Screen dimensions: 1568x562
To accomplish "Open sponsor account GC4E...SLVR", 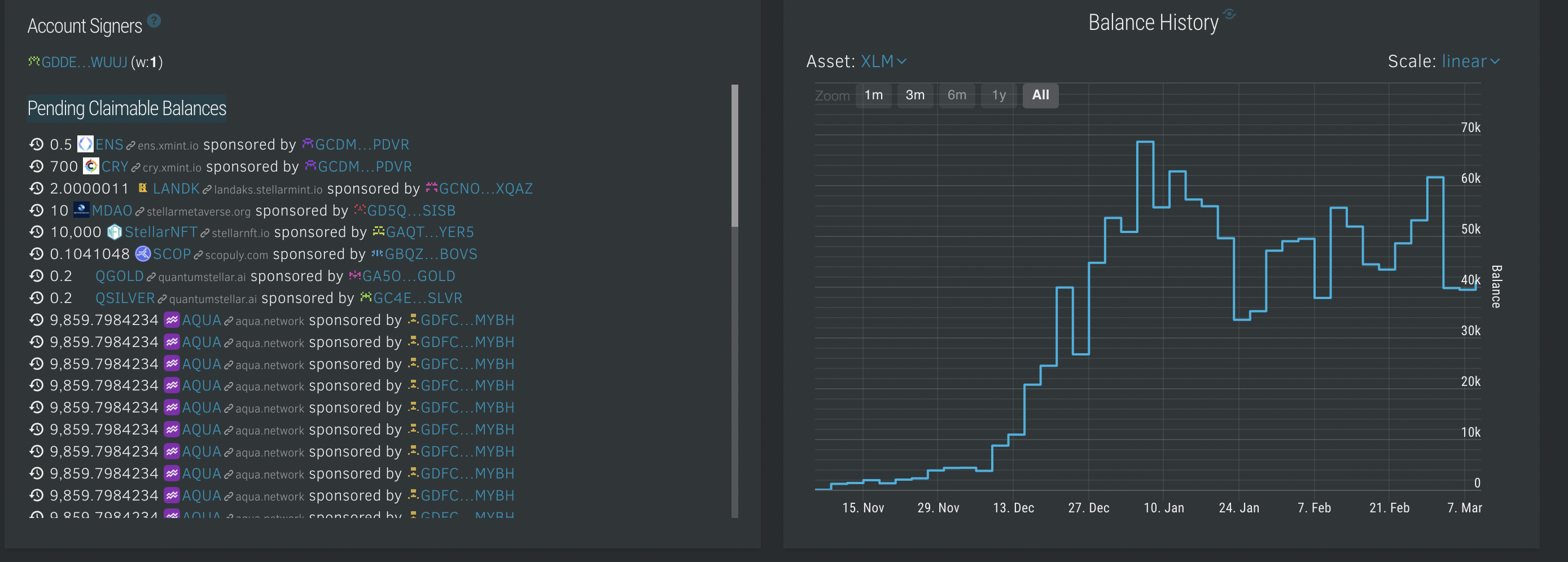I will click(418, 297).
